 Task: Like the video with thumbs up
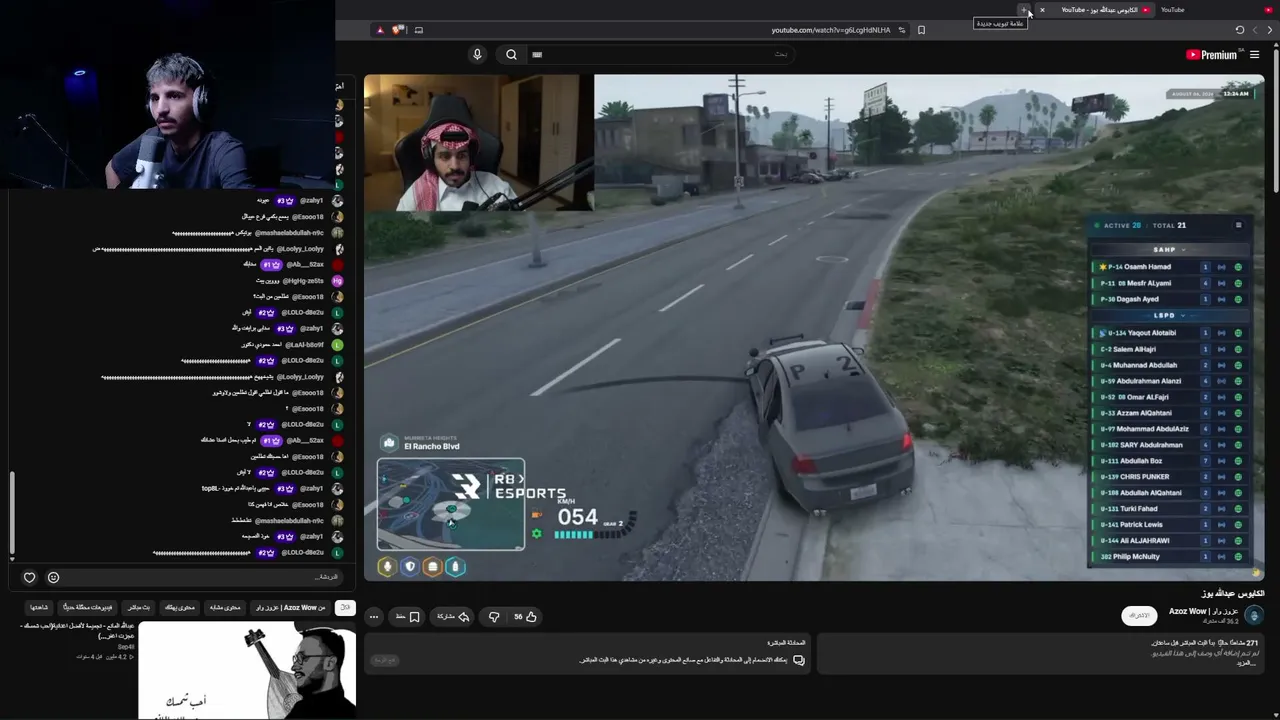(x=525, y=617)
